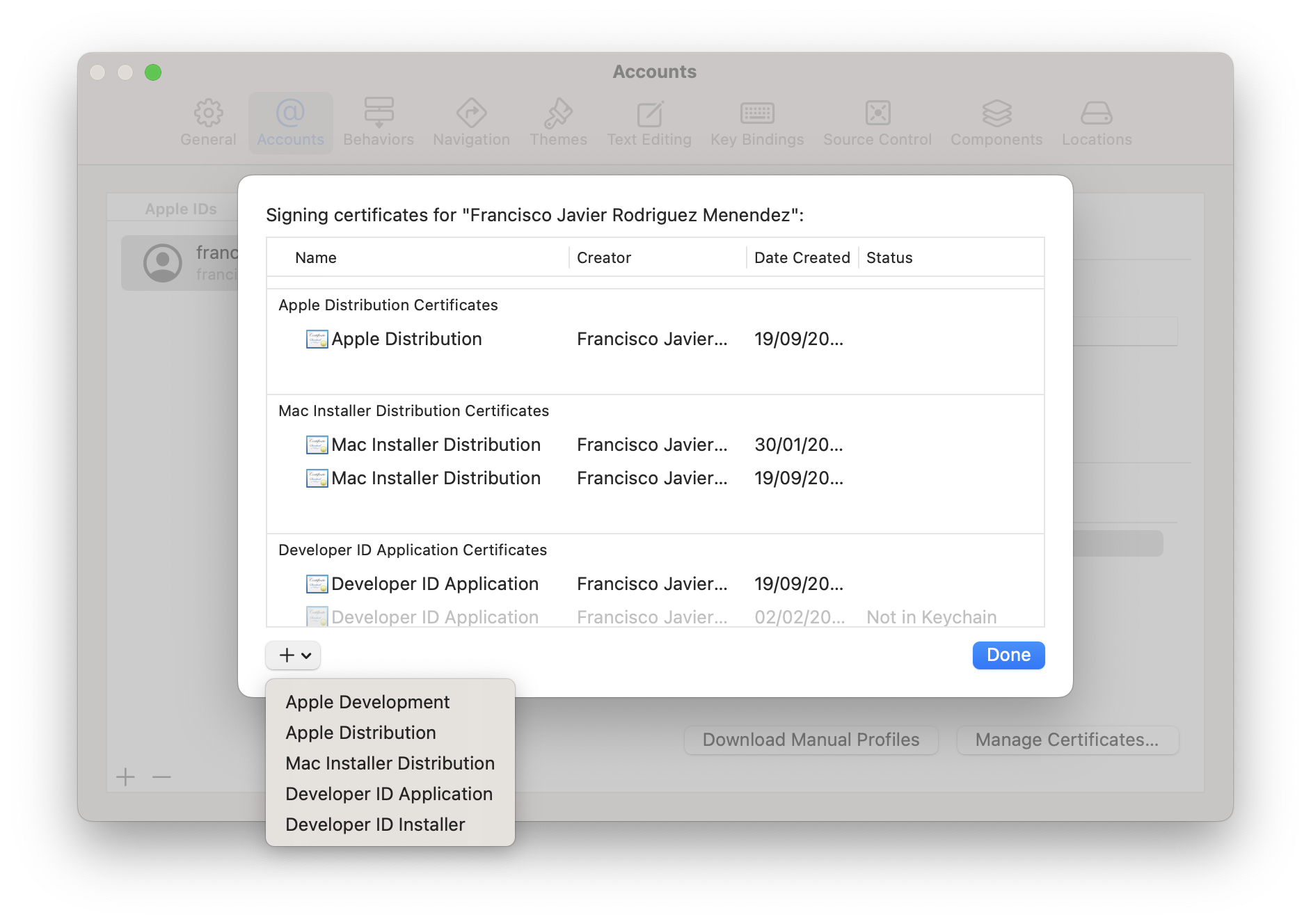The image size is (1311, 924).
Task: Open Source Control preferences pane
Action: [x=877, y=122]
